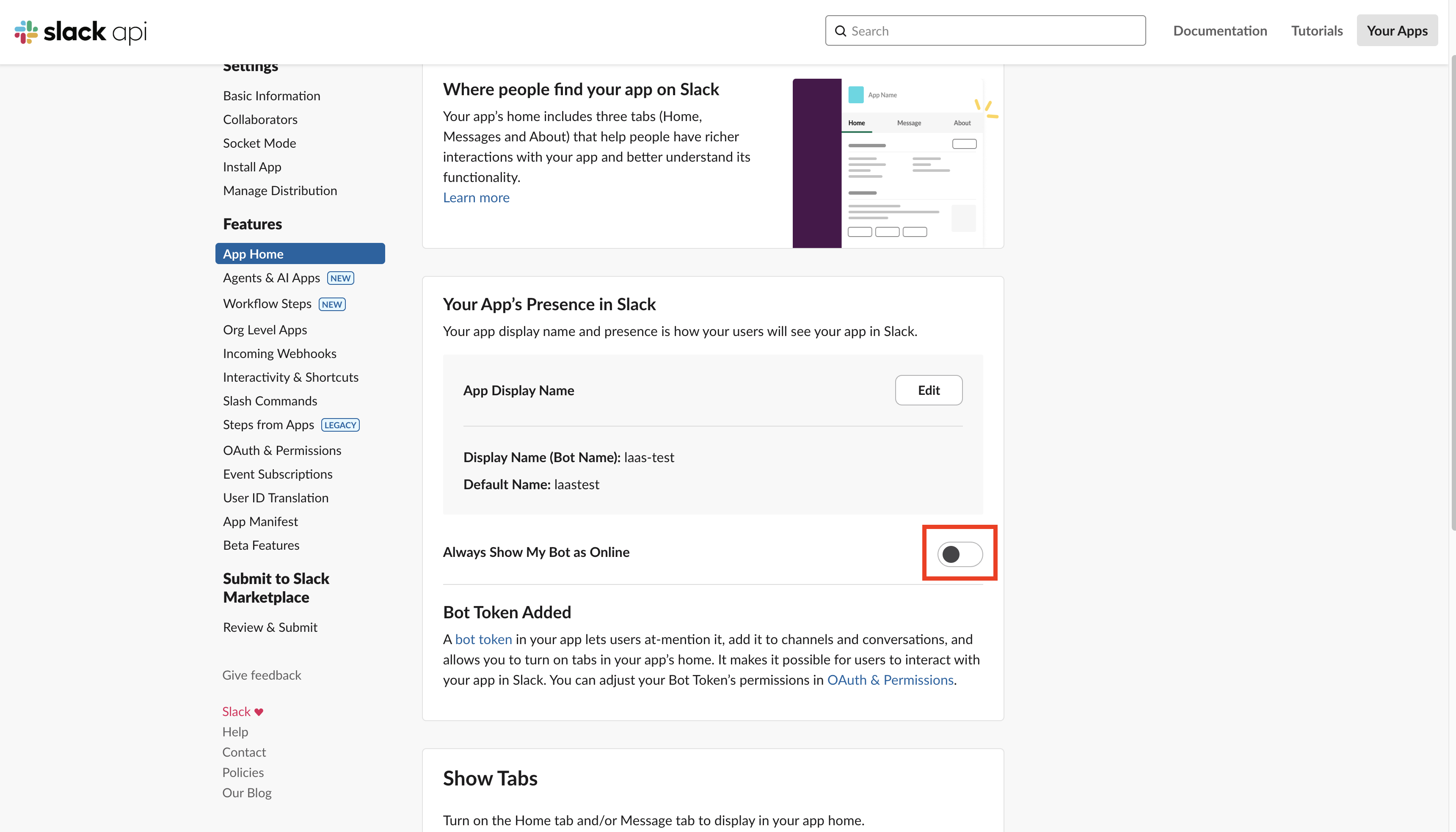Follow inline OAuth & Permissions link in Bot Token text

(890, 680)
